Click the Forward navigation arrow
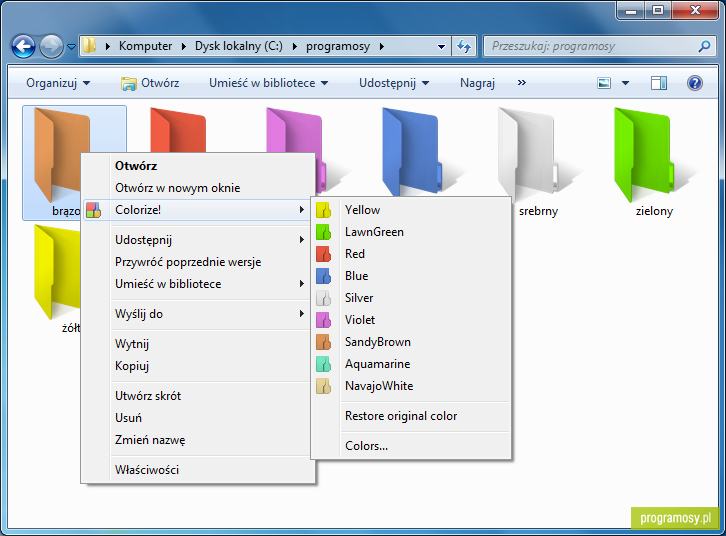This screenshot has width=726, height=536. pyautogui.click(x=51, y=46)
